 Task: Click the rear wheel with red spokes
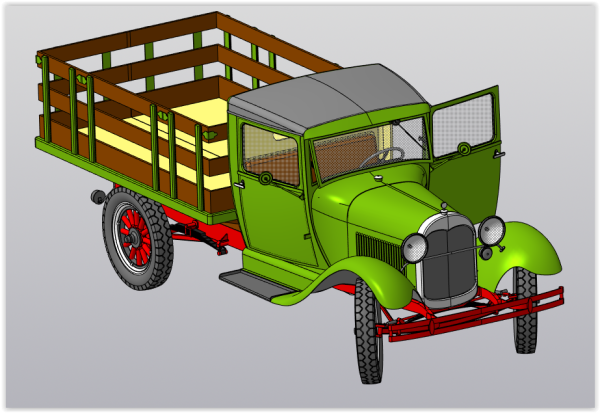tap(137, 239)
